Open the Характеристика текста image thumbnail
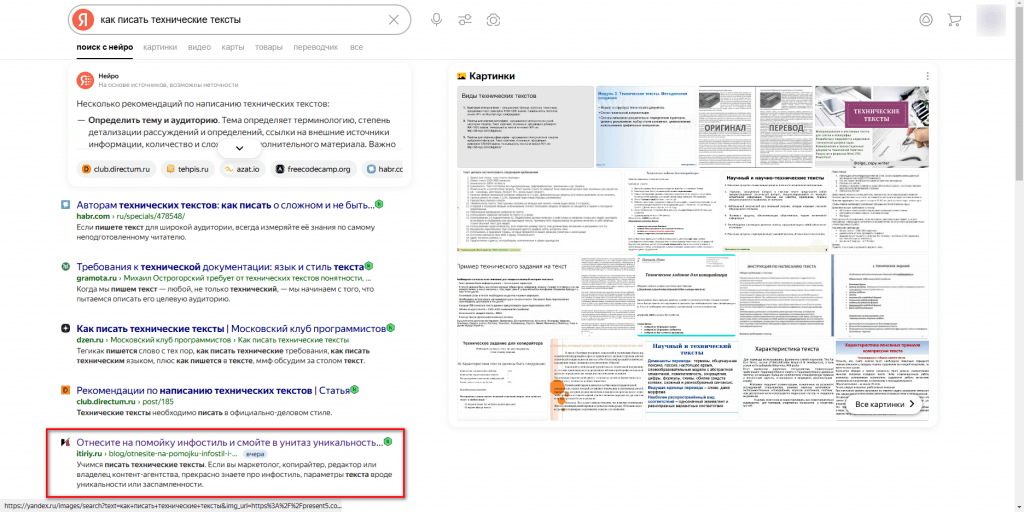The width and height of the screenshot is (1024, 512). (x=786, y=379)
